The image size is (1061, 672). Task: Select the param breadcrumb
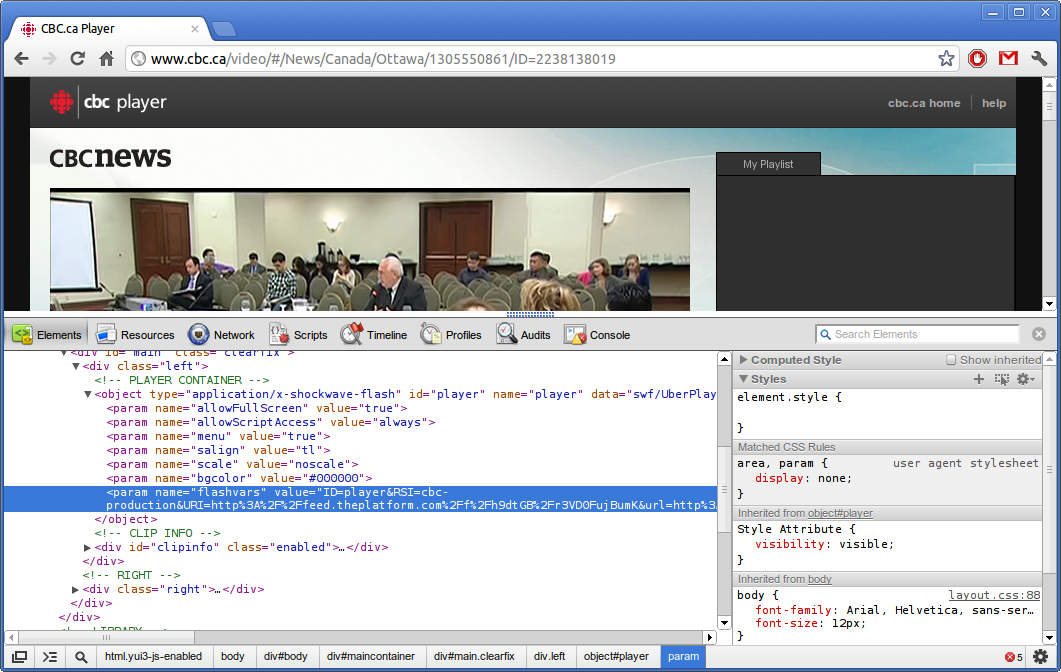tap(683, 656)
